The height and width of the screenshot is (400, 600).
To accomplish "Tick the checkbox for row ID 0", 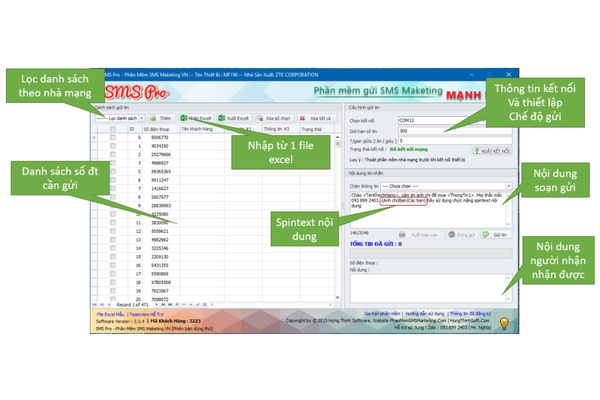I will click(x=113, y=138).
